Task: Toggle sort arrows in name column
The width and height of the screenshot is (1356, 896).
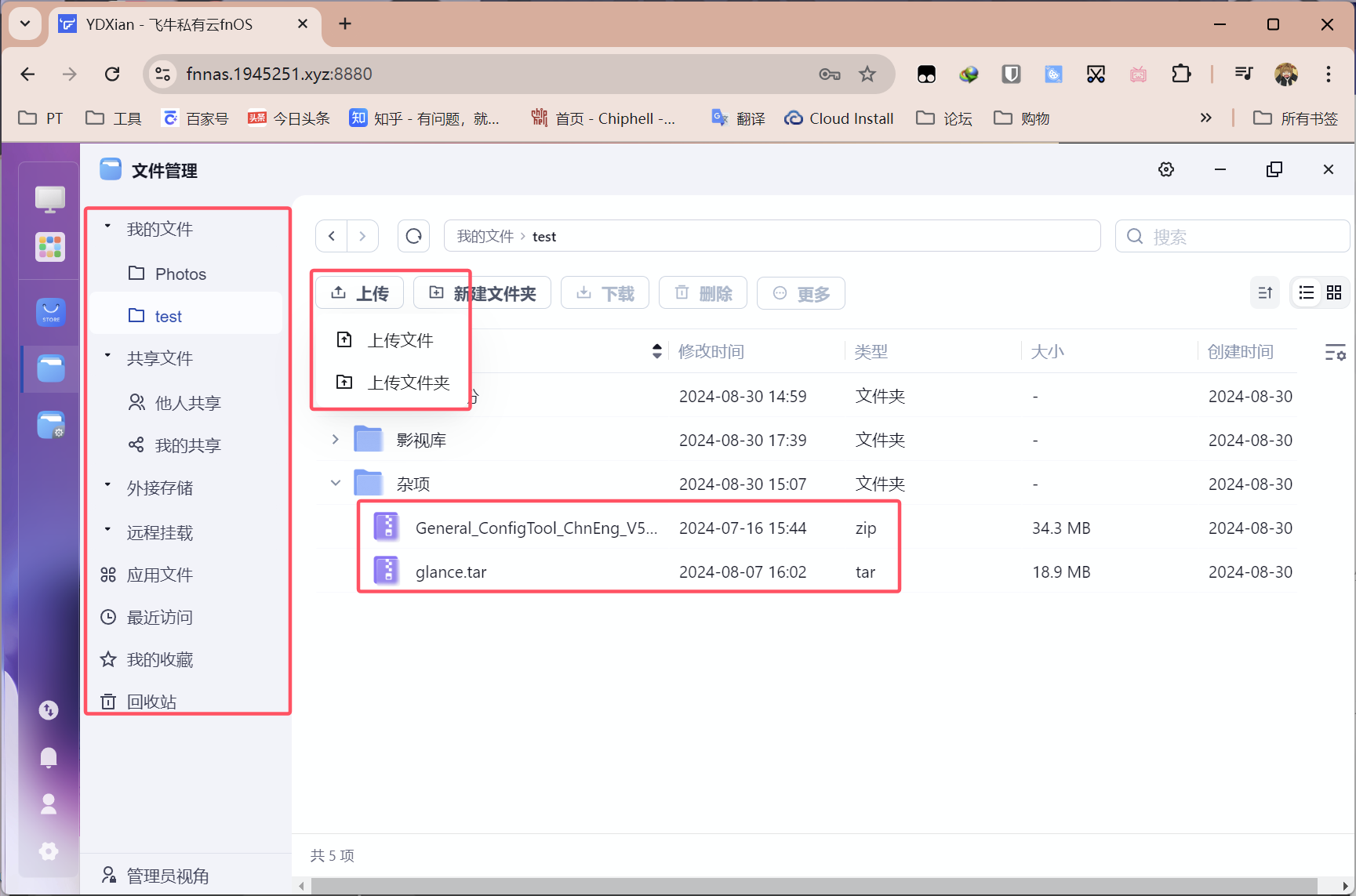Action: (x=657, y=351)
